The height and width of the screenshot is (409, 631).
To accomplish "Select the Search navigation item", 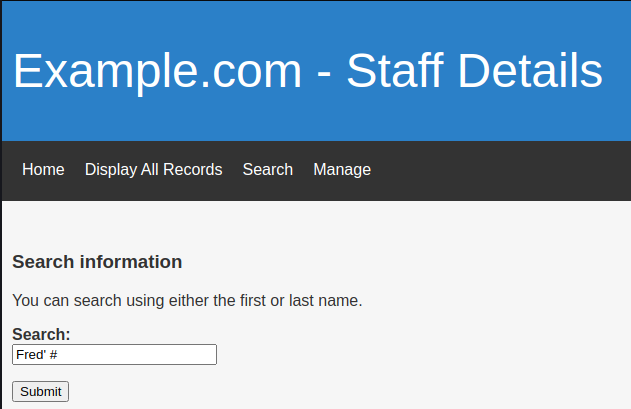I will click(x=267, y=170).
